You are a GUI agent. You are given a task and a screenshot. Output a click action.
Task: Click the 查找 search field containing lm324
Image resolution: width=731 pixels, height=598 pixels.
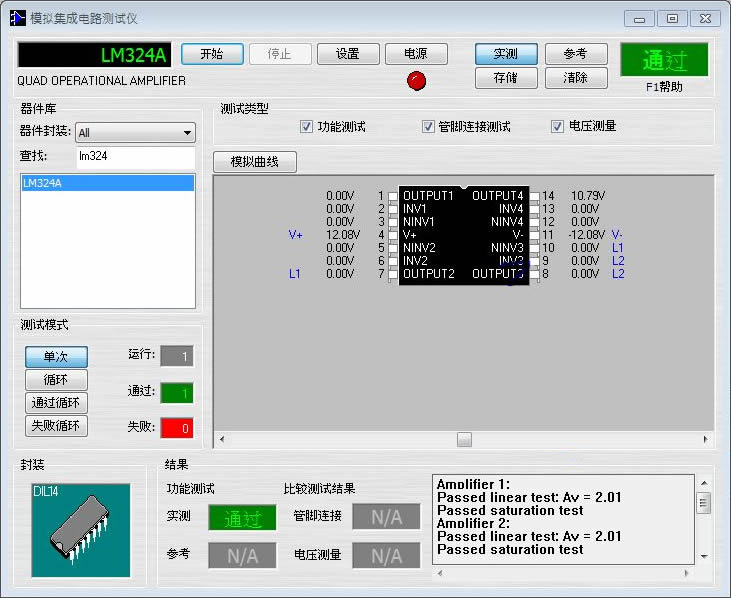coord(135,156)
